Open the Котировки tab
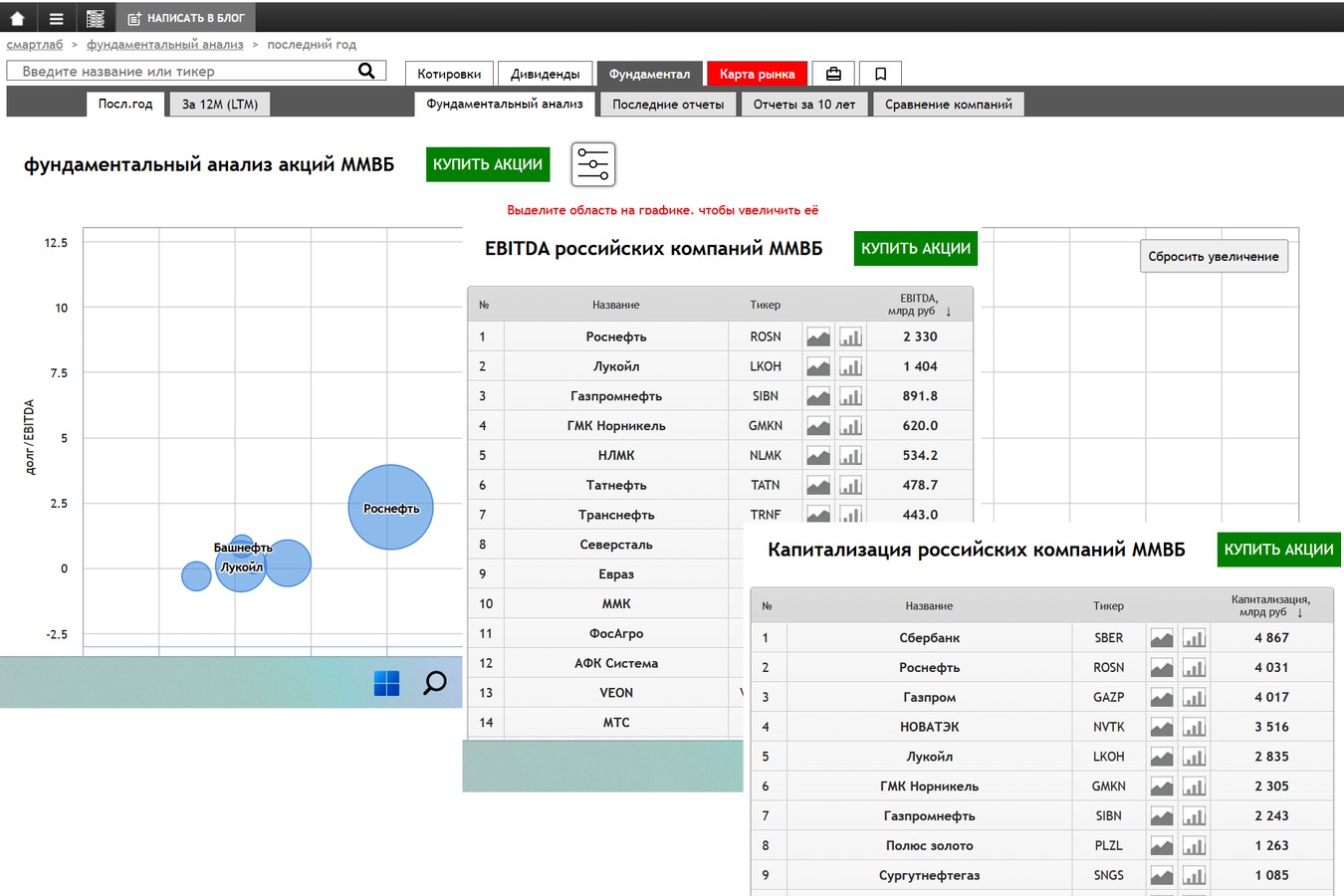Image resolution: width=1344 pixels, height=896 pixels. coord(449,74)
